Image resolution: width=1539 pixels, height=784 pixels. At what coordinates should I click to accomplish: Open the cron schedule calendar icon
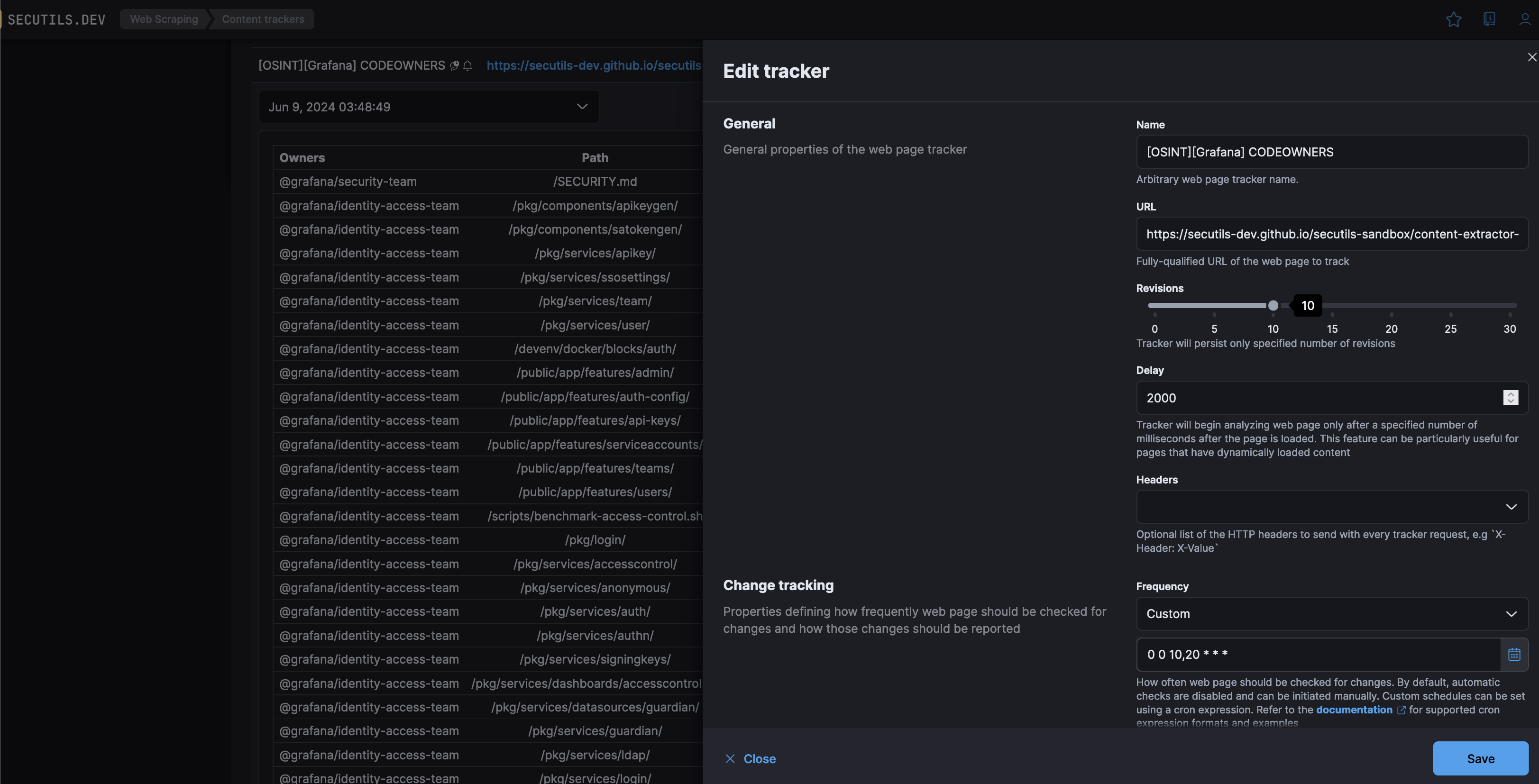1514,655
